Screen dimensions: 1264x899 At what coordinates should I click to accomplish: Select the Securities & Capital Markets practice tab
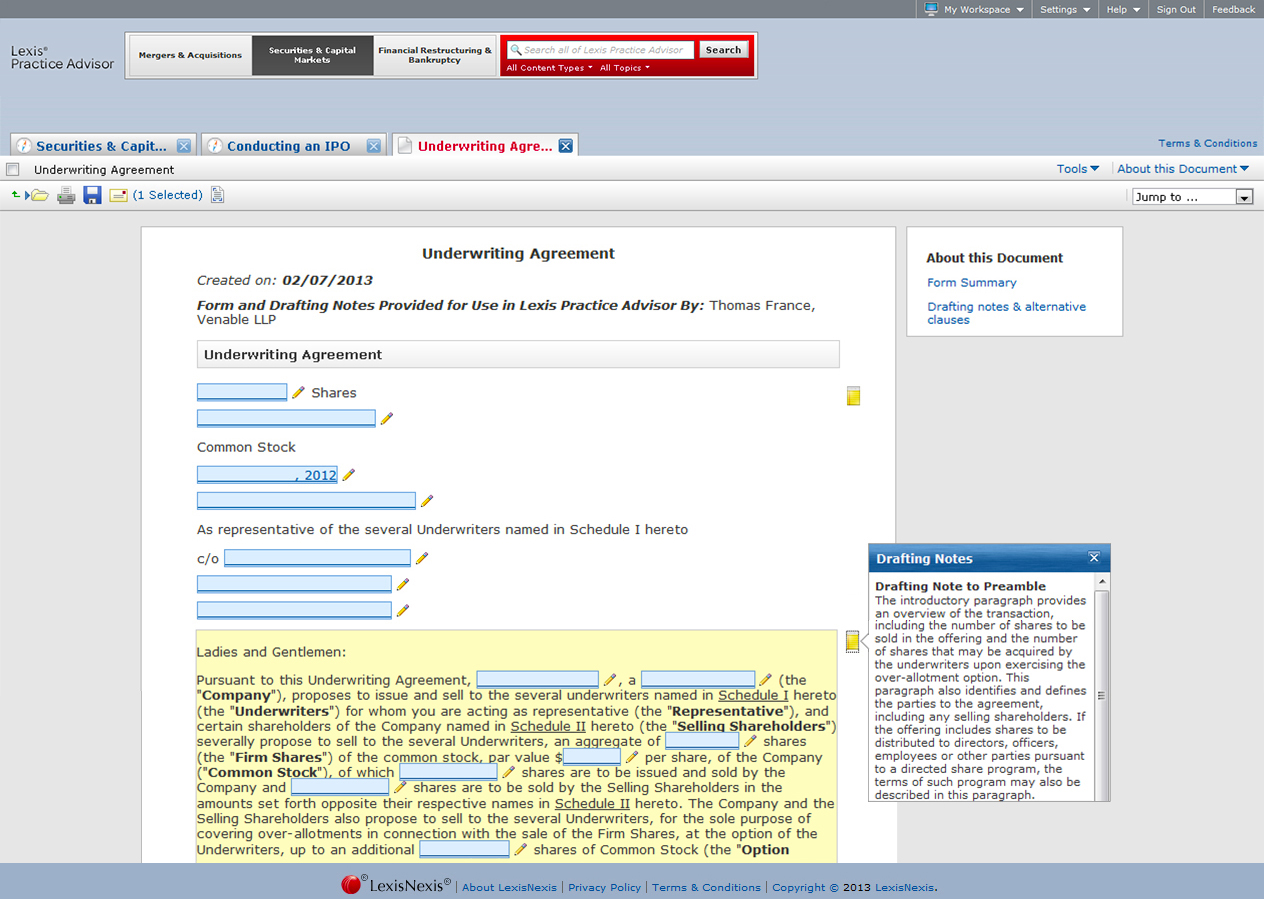click(x=312, y=55)
